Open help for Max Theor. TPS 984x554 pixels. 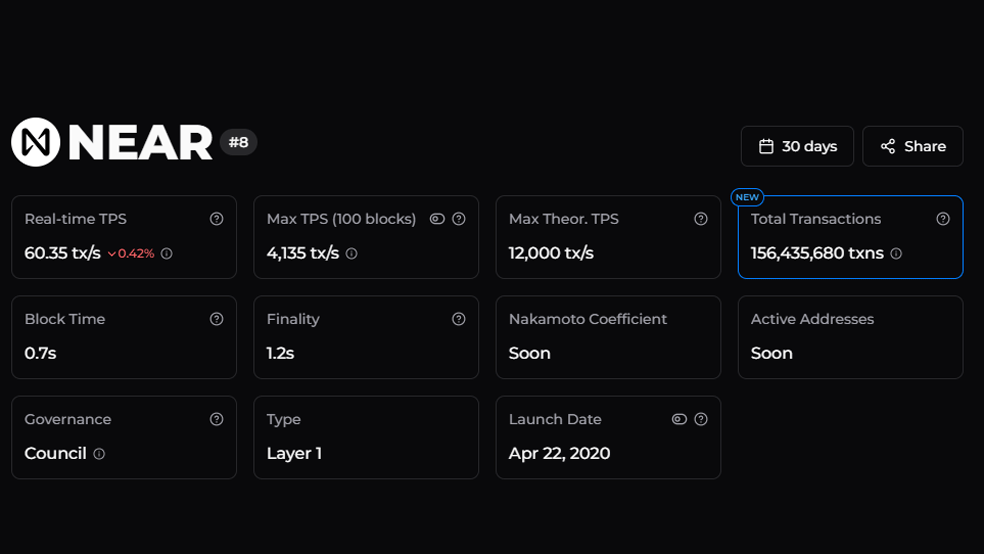(701, 219)
